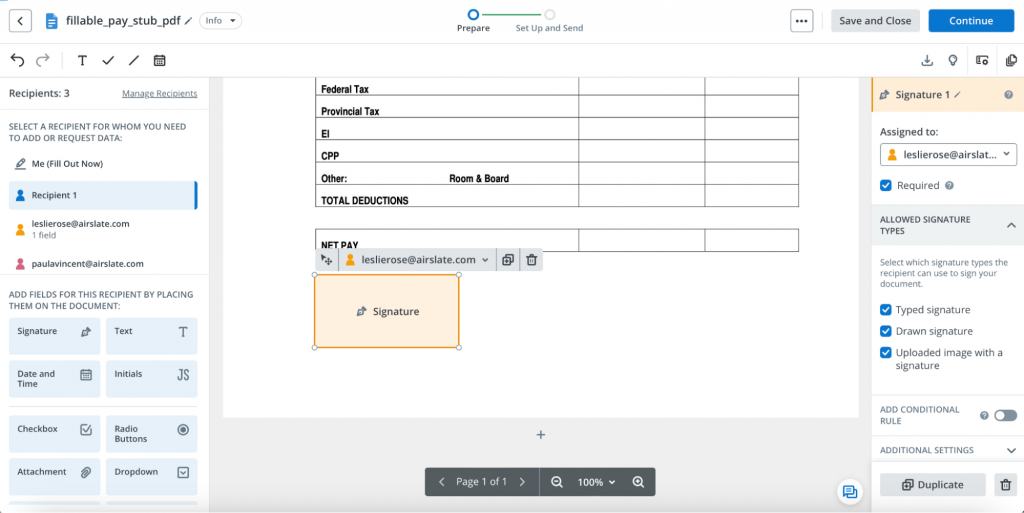
Task: Open the chat feedback icon
Action: (x=849, y=491)
